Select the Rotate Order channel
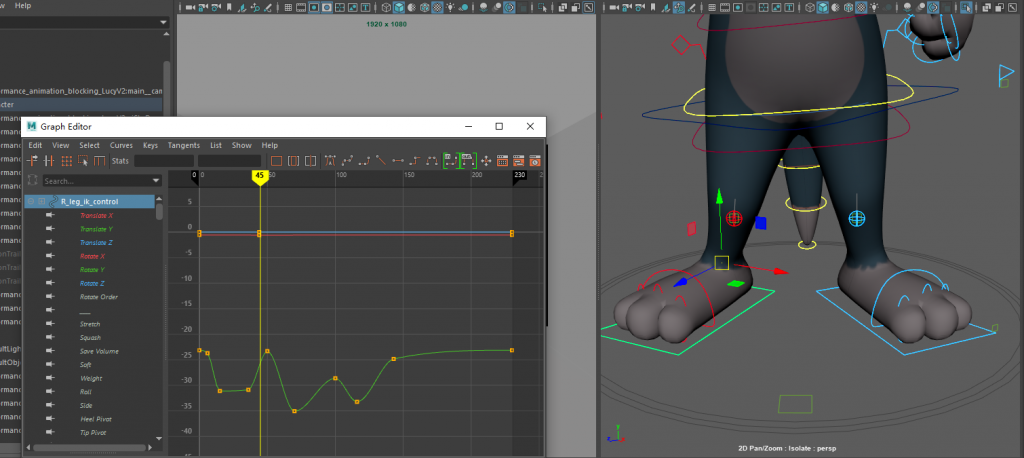 pos(99,297)
